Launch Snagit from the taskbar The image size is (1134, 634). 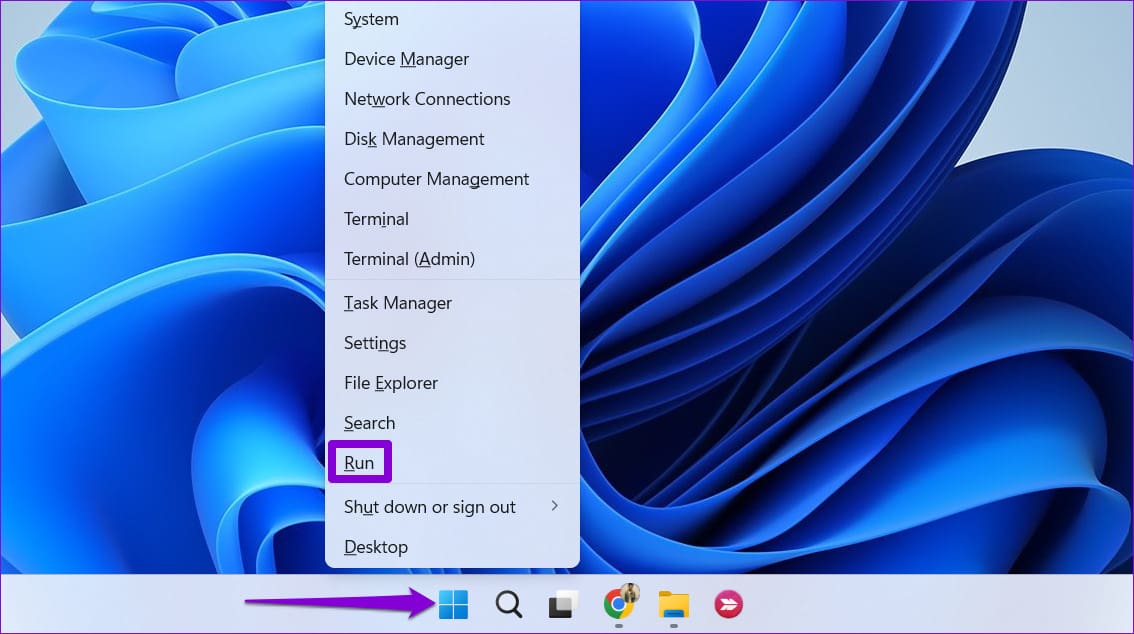(x=728, y=604)
